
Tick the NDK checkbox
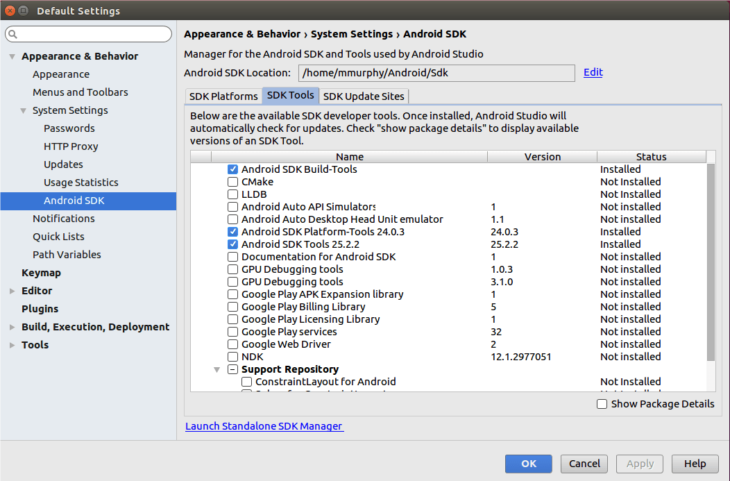point(233,357)
